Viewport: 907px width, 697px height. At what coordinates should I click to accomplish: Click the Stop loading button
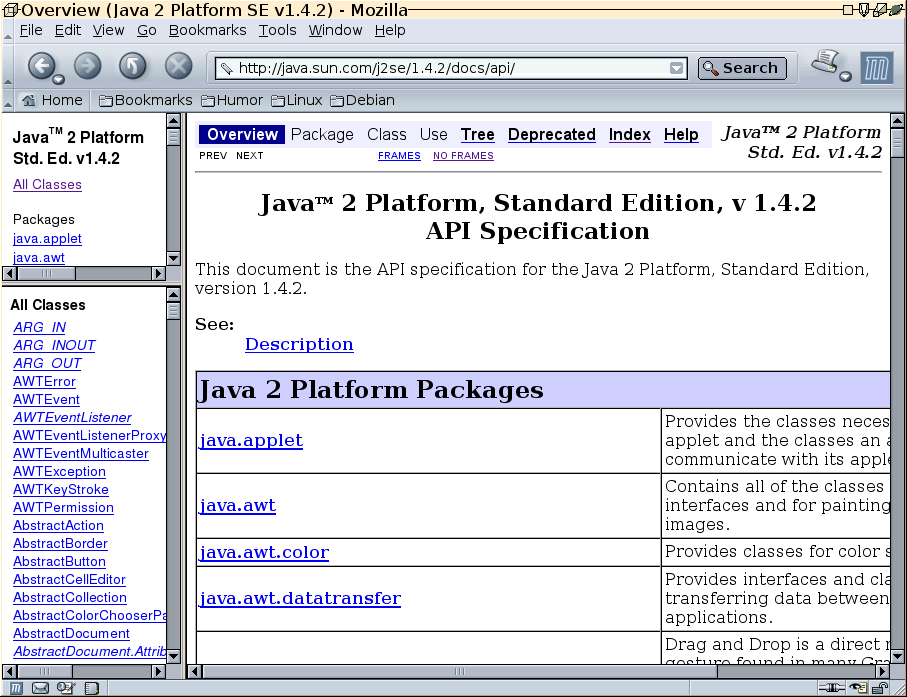(x=179, y=65)
